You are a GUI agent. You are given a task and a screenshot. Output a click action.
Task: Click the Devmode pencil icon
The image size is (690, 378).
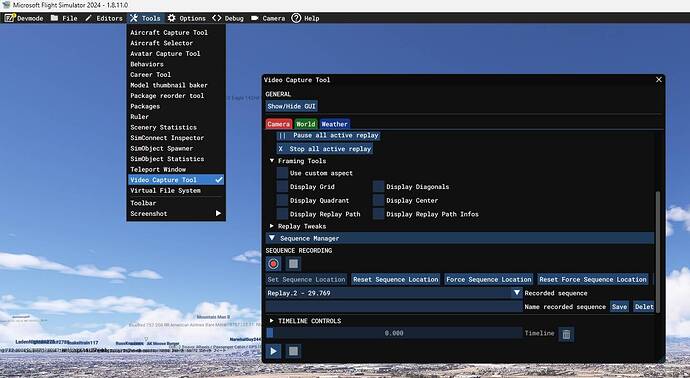pos(10,18)
